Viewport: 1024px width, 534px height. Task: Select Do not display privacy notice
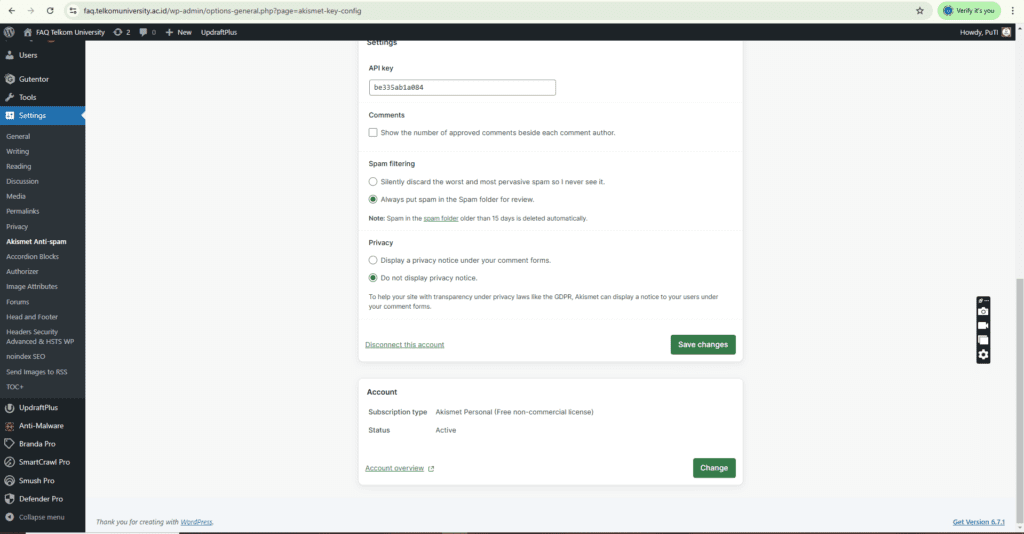coord(373,277)
